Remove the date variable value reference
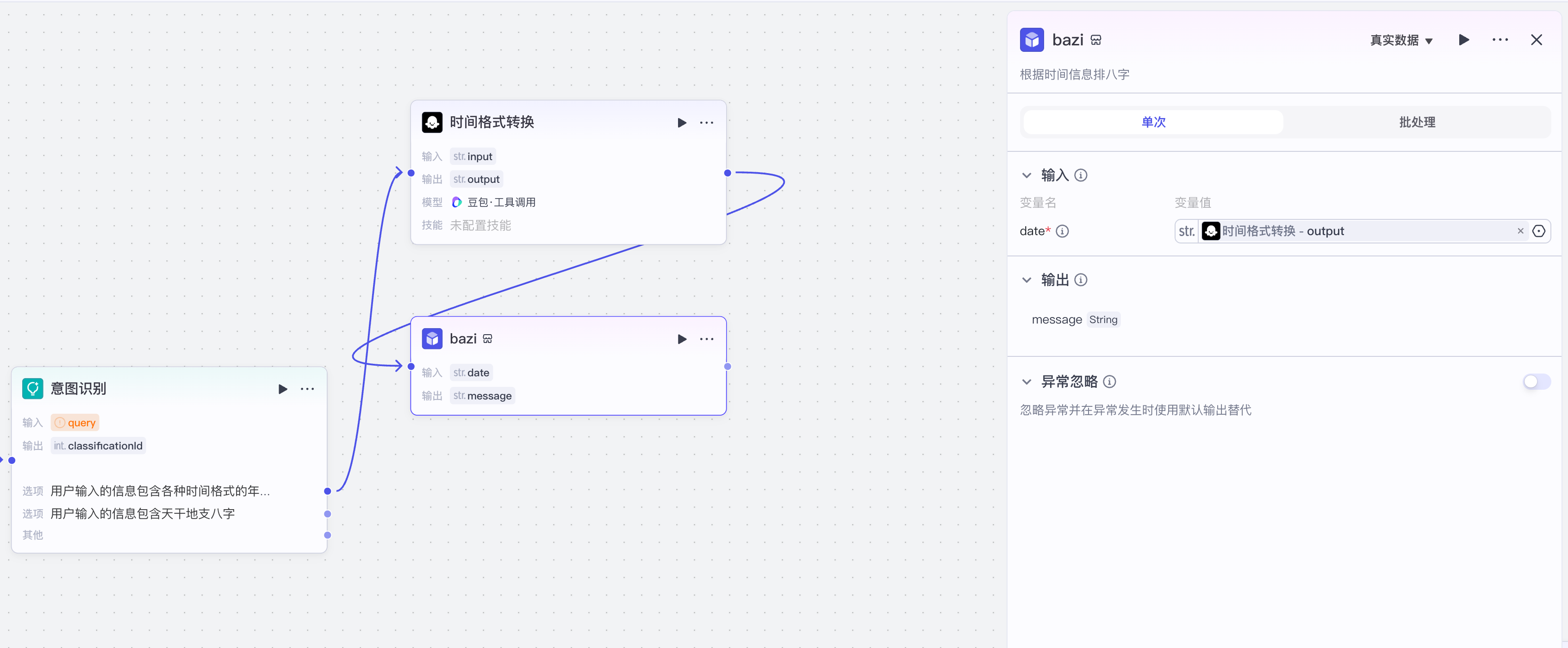The width and height of the screenshot is (1568, 648). (x=1520, y=231)
